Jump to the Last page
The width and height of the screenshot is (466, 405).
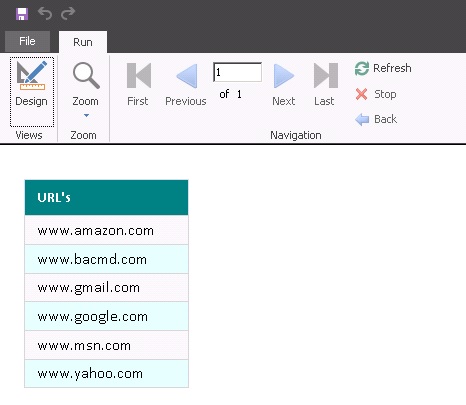point(325,84)
